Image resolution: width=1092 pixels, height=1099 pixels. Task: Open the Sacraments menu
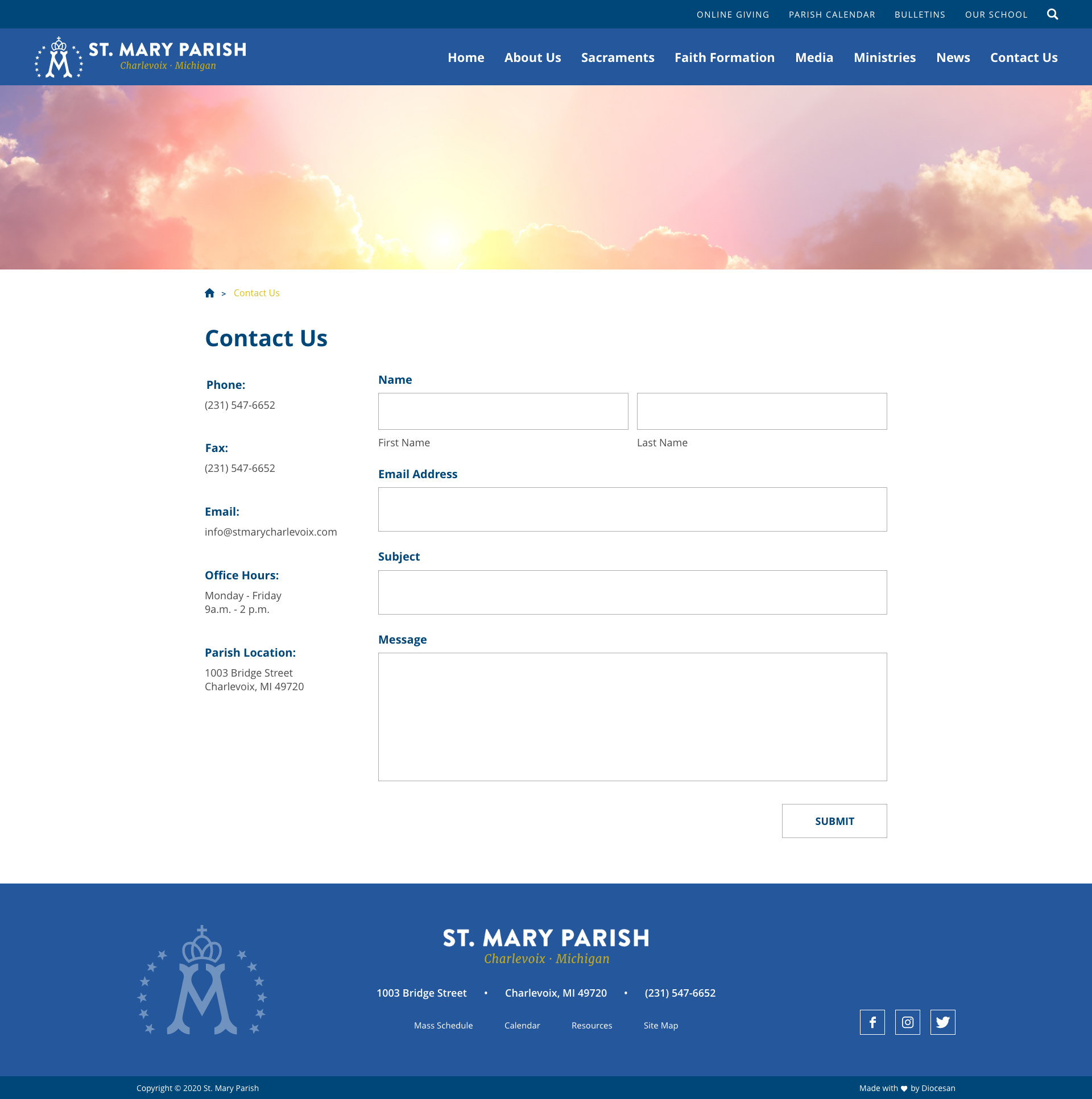tap(618, 57)
